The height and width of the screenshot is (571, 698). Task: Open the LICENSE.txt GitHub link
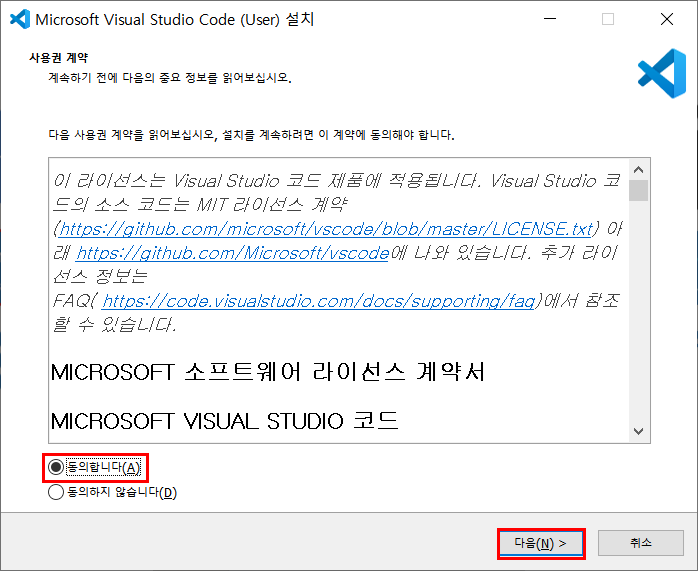coord(326,229)
